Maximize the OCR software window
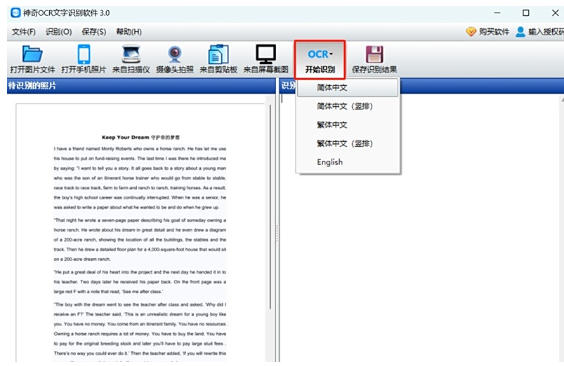Image resolution: width=564 pixels, height=366 pixels. [x=526, y=13]
